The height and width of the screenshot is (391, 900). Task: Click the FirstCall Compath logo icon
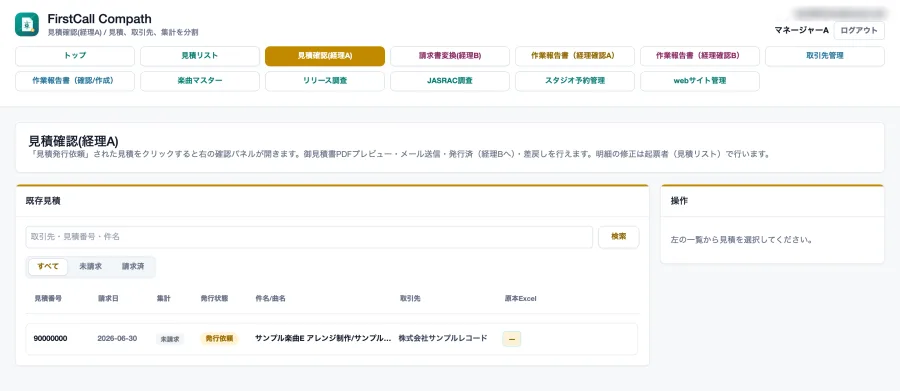(27, 25)
